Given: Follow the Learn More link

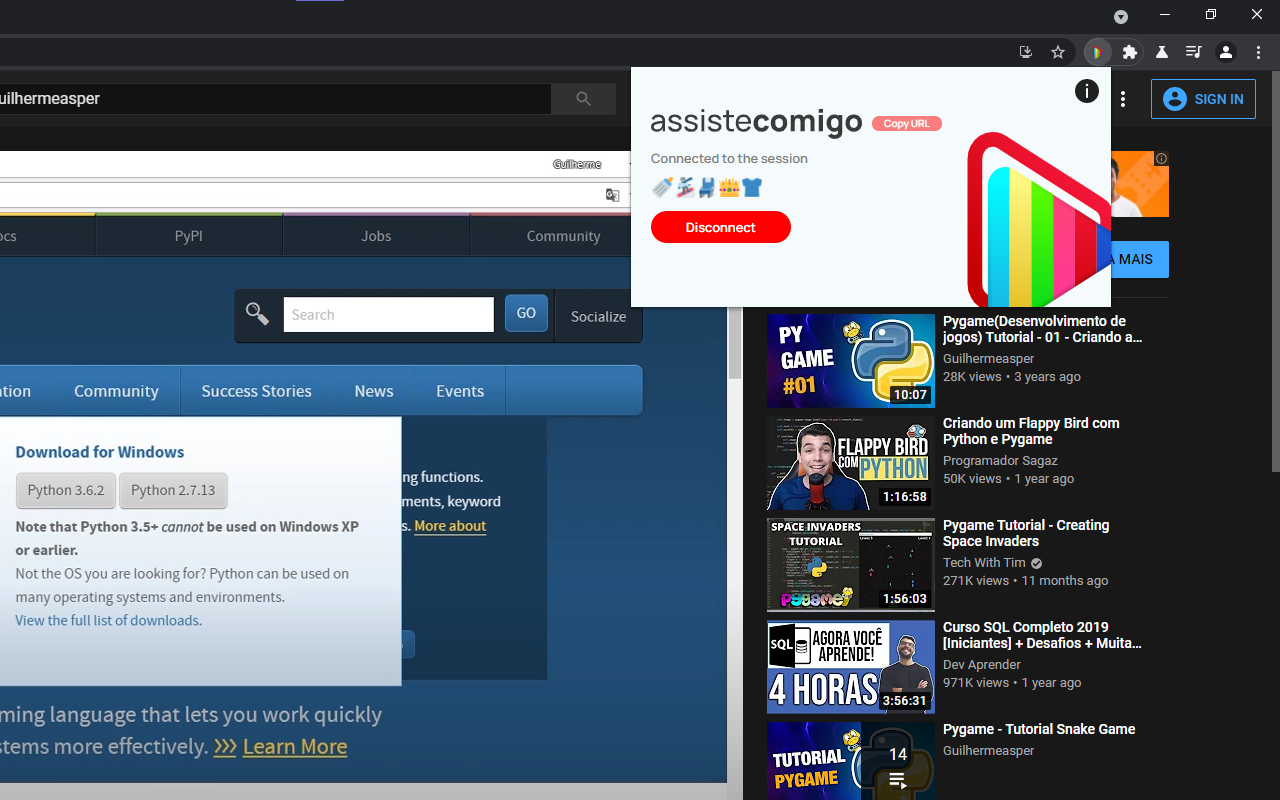Looking at the screenshot, I should point(295,746).
